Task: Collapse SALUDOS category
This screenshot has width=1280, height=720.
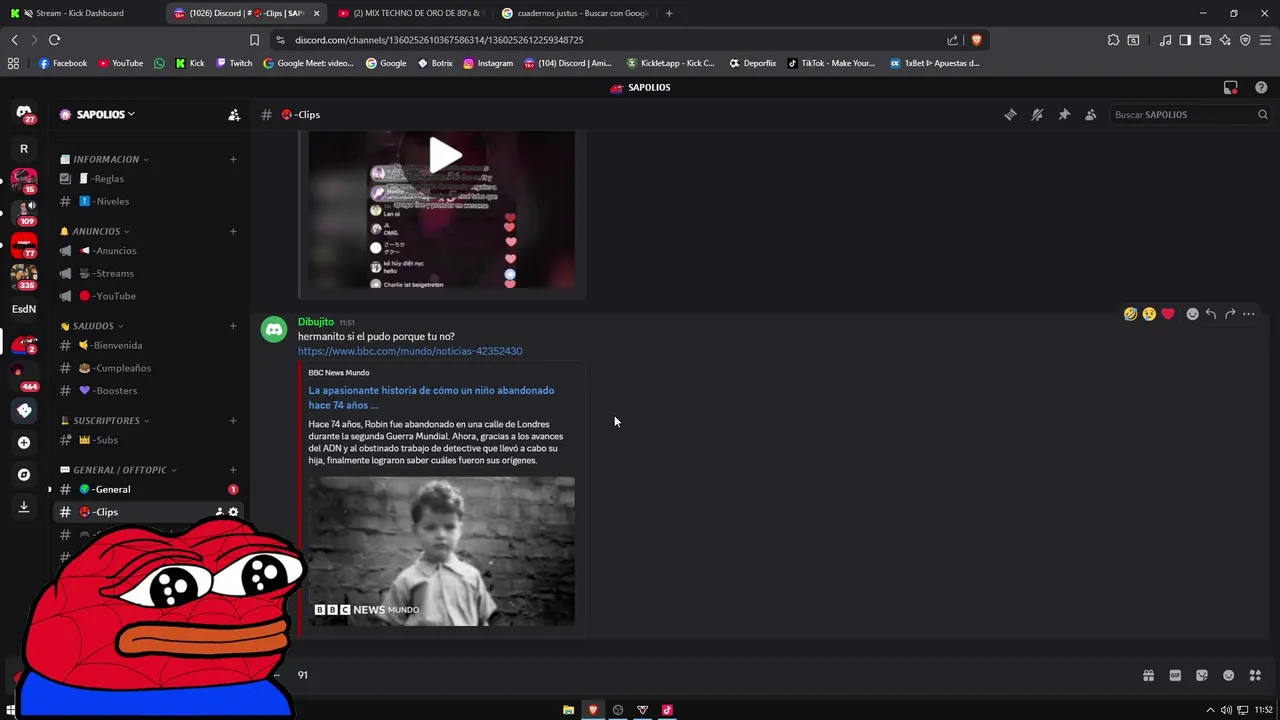Action: [92, 326]
